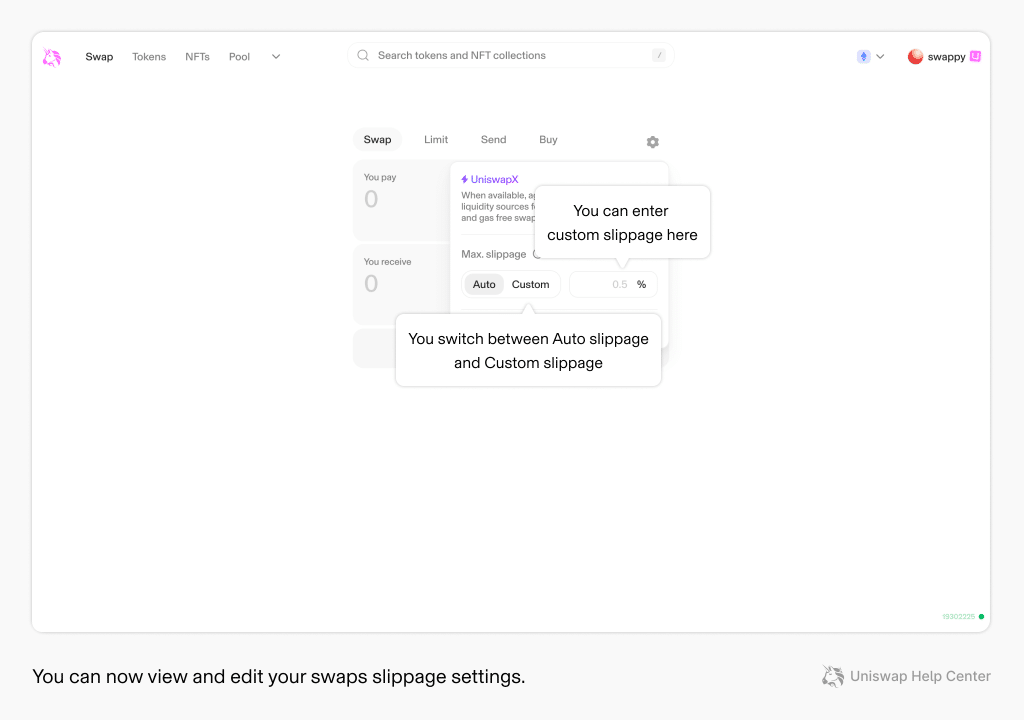Viewport: 1024px width, 720px height.
Task: Click the UniswapX lightning bolt icon
Action: pyautogui.click(x=464, y=179)
